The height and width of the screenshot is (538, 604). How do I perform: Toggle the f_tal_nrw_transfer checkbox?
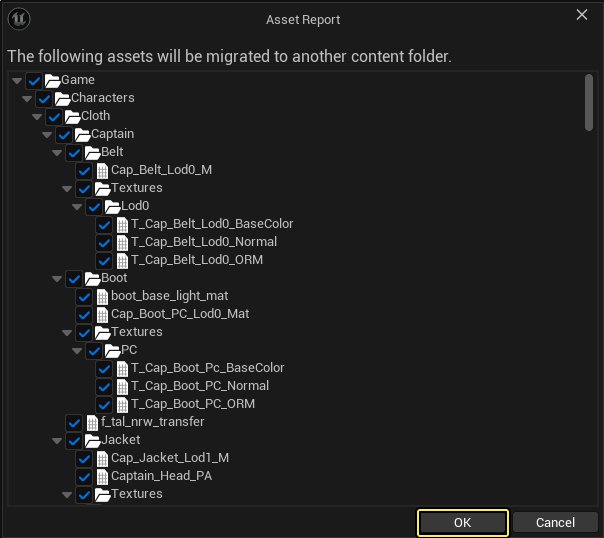tap(74, 423)
